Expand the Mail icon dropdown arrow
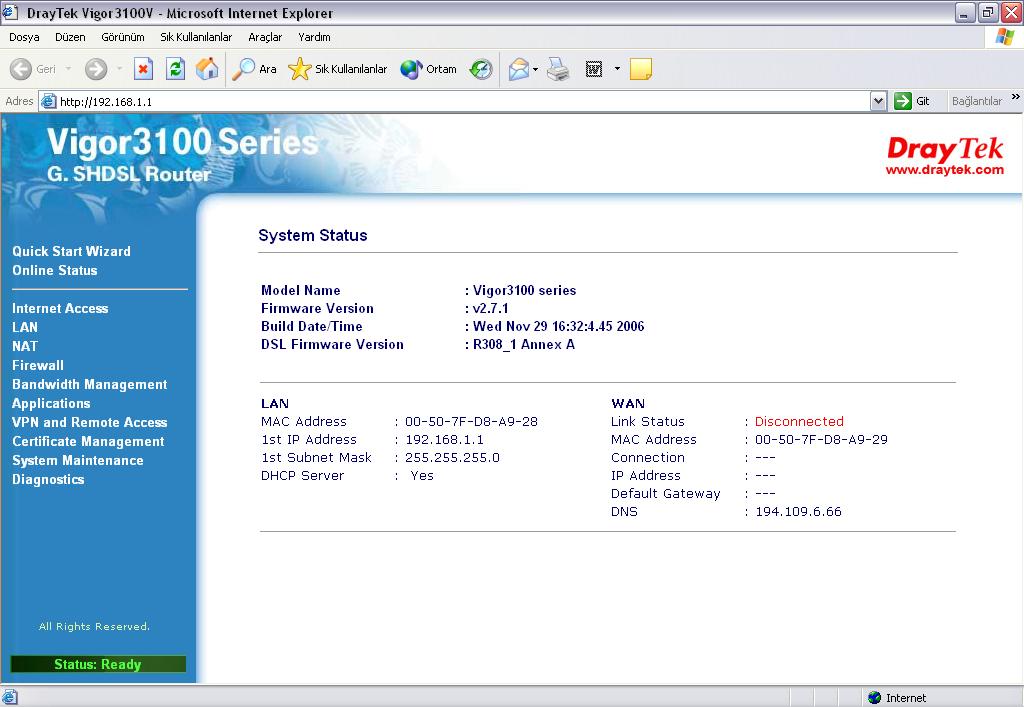The width and height of the screenshot is (1024, 707). click(x=535, y=69)
